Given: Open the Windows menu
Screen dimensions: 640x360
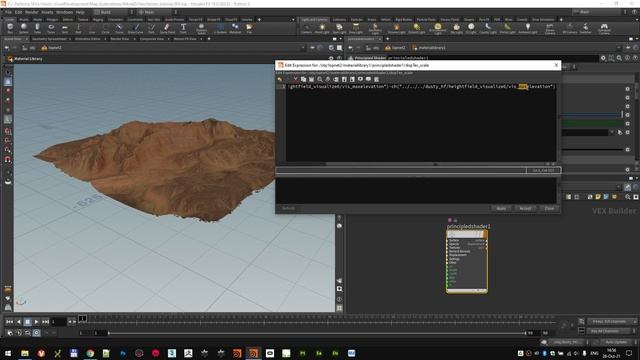Looking at the screenshot, I should click(64, 12).
